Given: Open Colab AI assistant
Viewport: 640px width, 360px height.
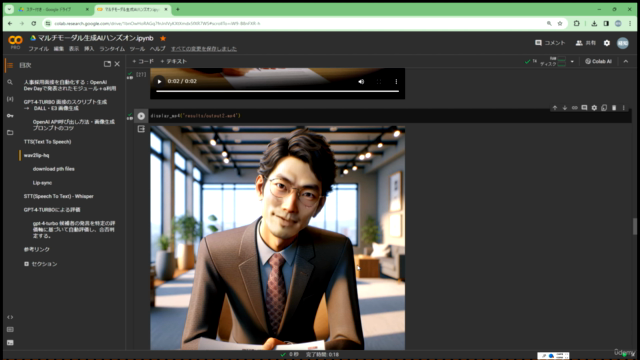Looking at the screenshot, I should [x=598, y=61].
